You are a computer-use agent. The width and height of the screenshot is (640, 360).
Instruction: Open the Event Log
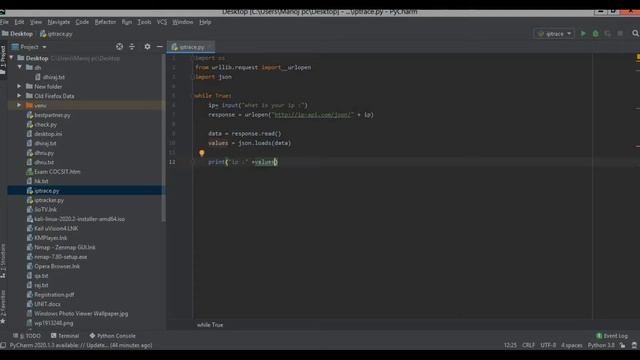pos(612,336)
